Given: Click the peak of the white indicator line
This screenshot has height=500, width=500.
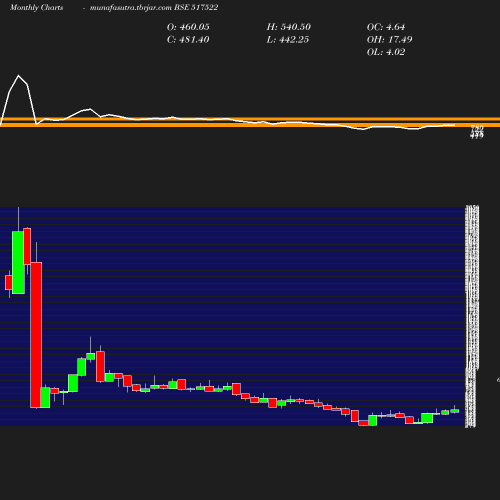Looking at the screenshot, I should [x=18, y=76].
